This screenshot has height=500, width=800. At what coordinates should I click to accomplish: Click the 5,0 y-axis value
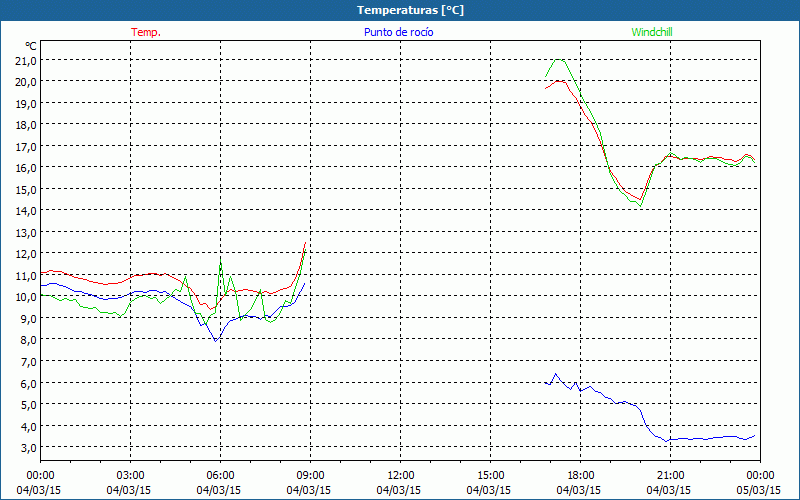28,405
